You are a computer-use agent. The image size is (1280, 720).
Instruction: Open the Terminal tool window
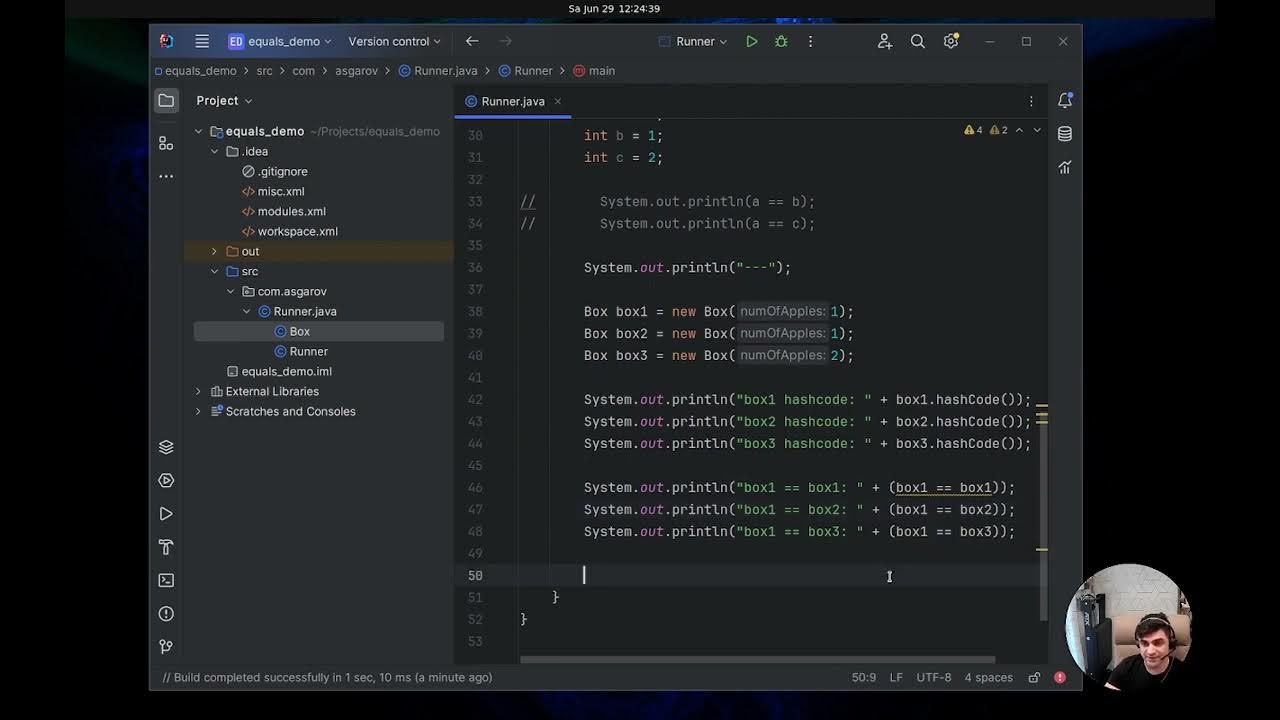coord(166,580)
